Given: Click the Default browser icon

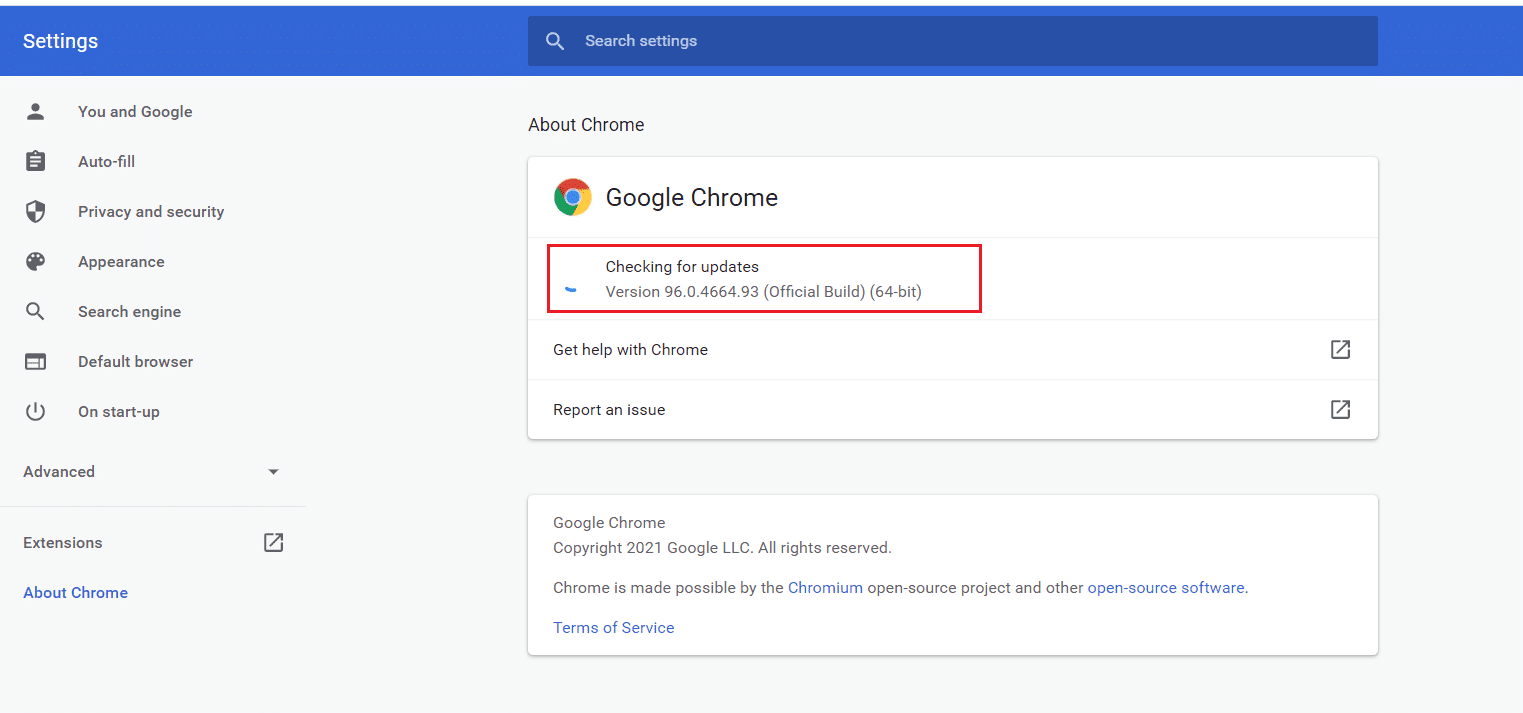Looking at the screenshot, I should pyautogui.click(x=36, y=361).
